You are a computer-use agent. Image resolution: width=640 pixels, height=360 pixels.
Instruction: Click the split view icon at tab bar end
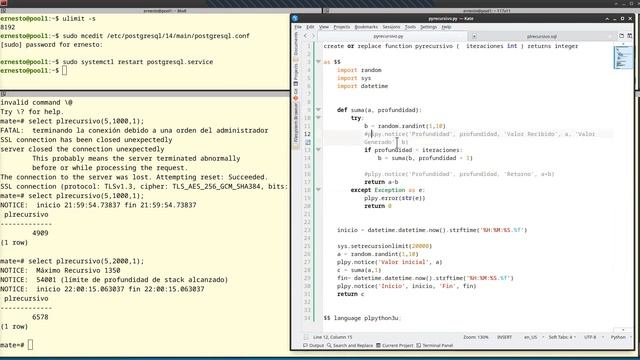630,36
